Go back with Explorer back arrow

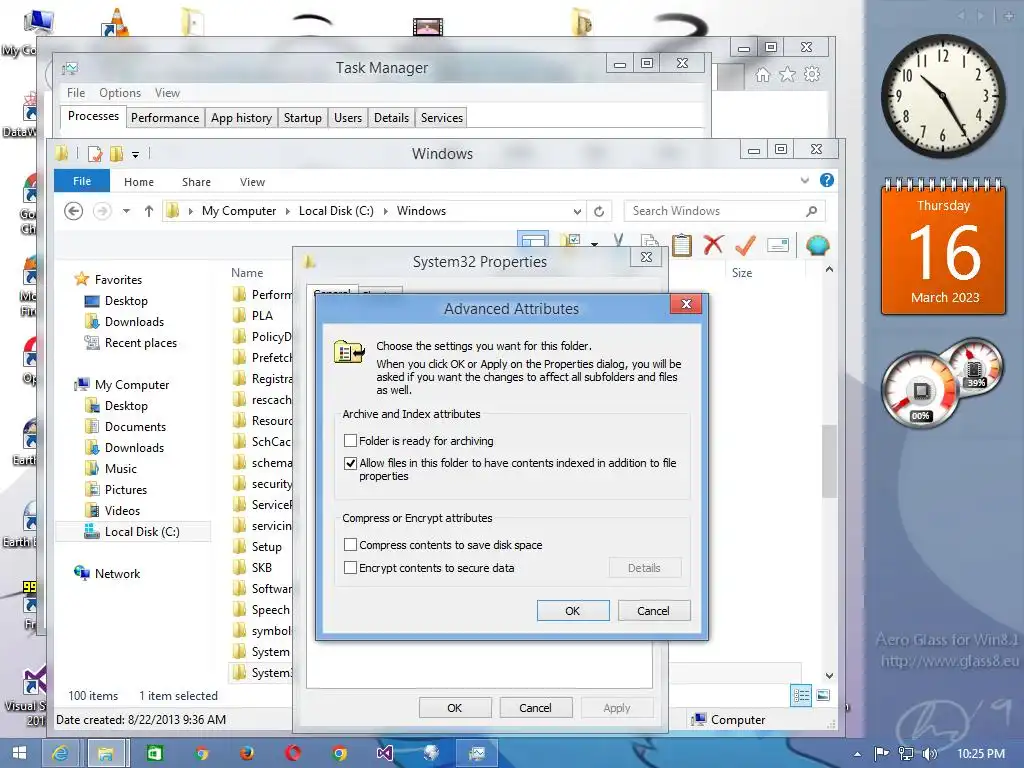click(74, 211)
